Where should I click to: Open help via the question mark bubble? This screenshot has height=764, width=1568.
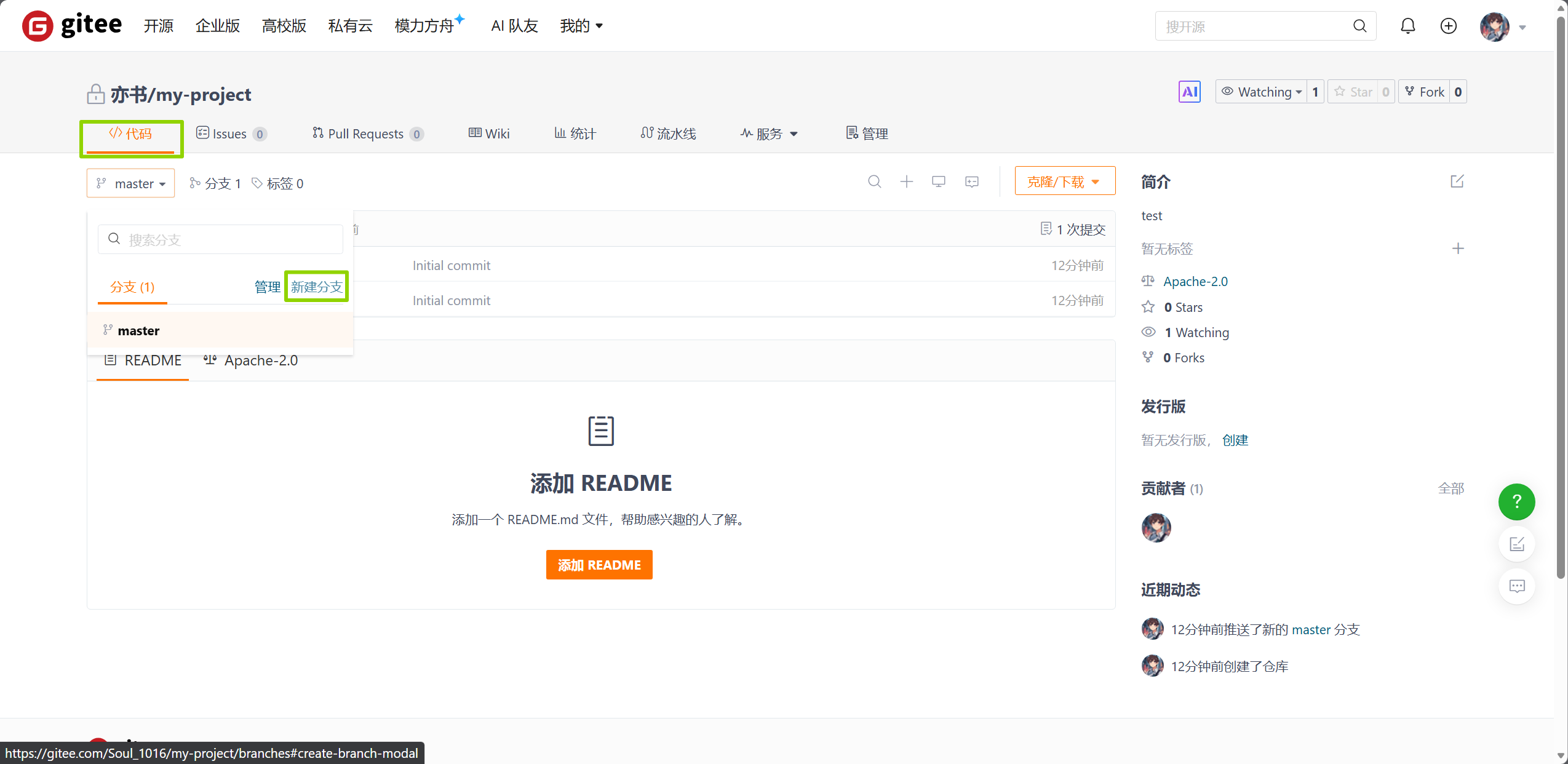1516,502
